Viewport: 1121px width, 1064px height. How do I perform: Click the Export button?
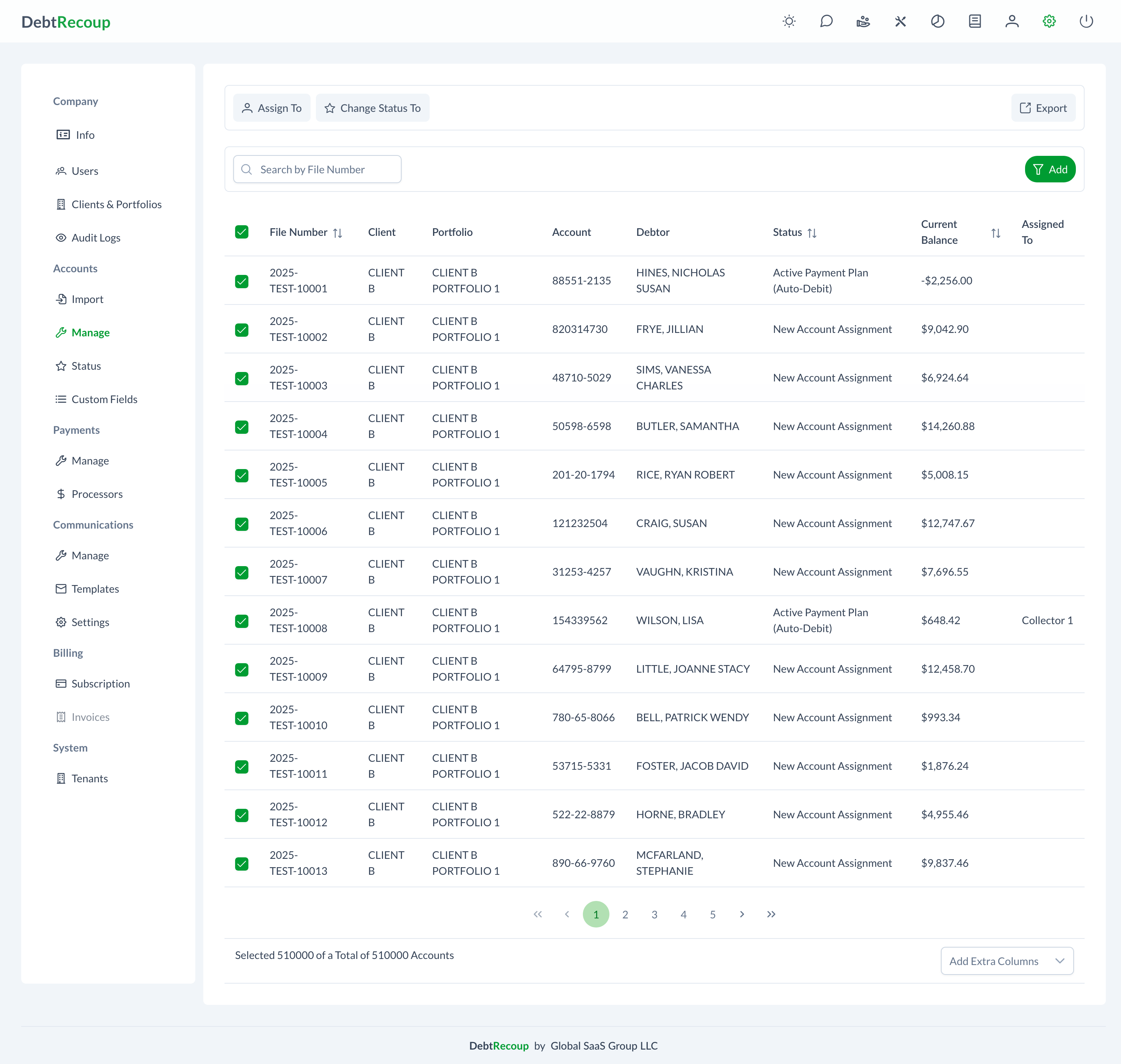coord(1043,108)
